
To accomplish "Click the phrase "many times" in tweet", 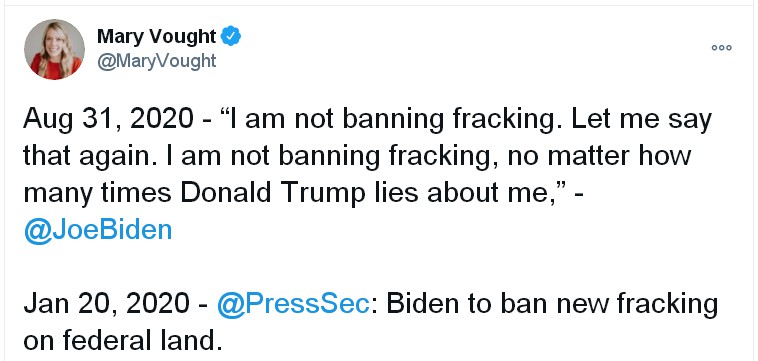I will (x=97, y=193).
